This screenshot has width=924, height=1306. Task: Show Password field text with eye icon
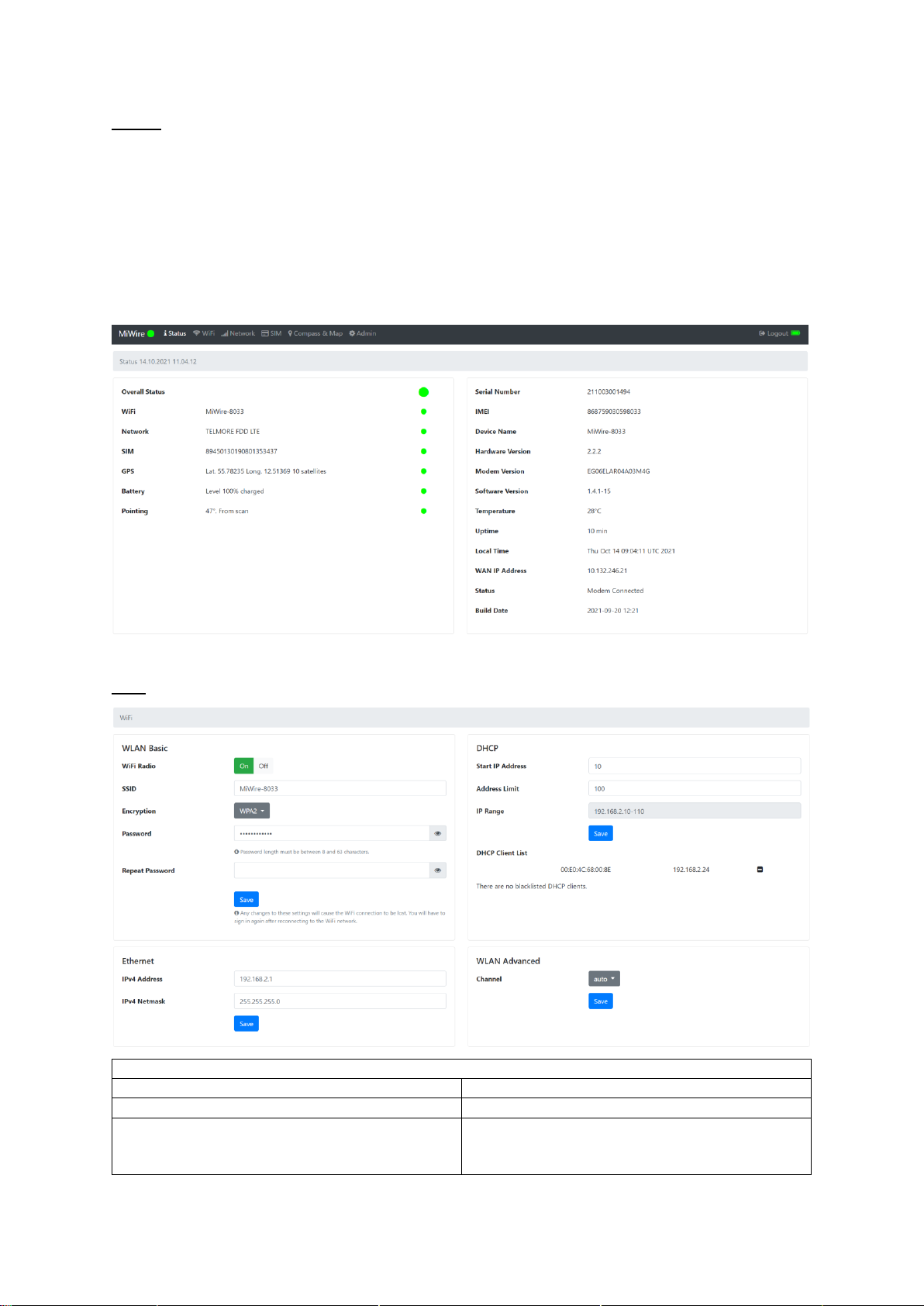438,834
